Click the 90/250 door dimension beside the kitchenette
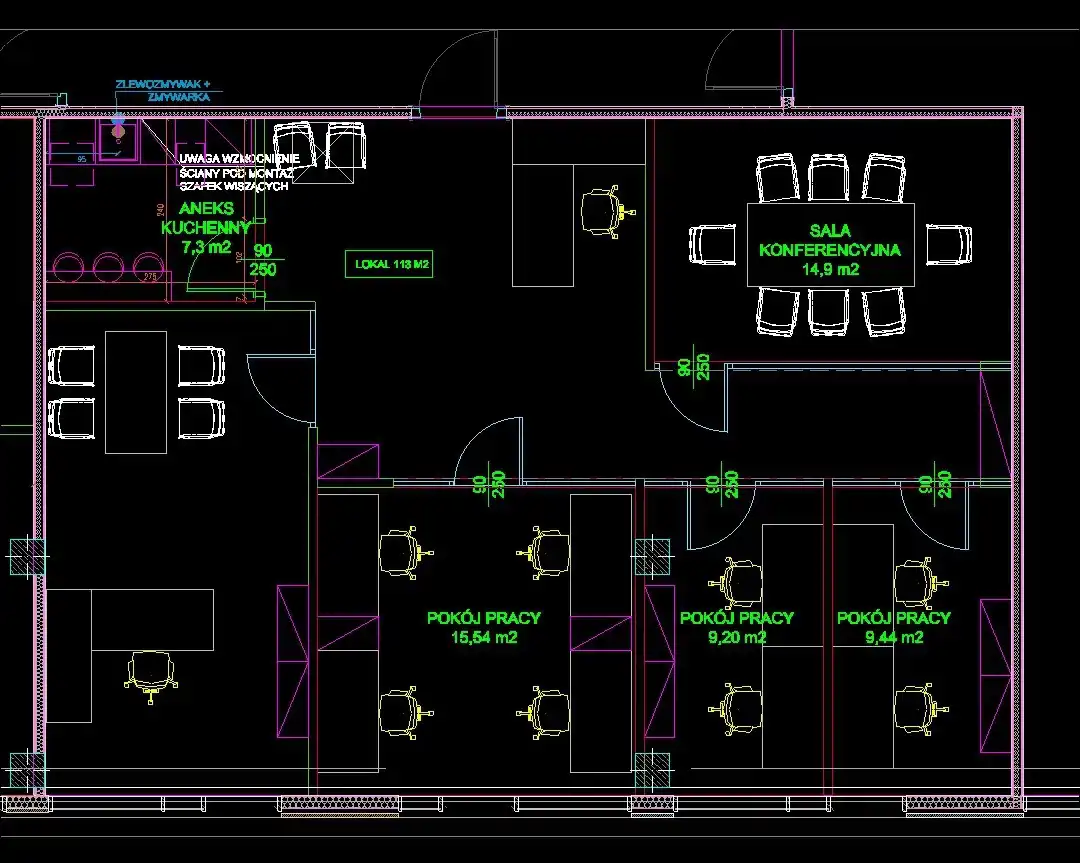This screenshot has height=863, width=1080. 263,260
